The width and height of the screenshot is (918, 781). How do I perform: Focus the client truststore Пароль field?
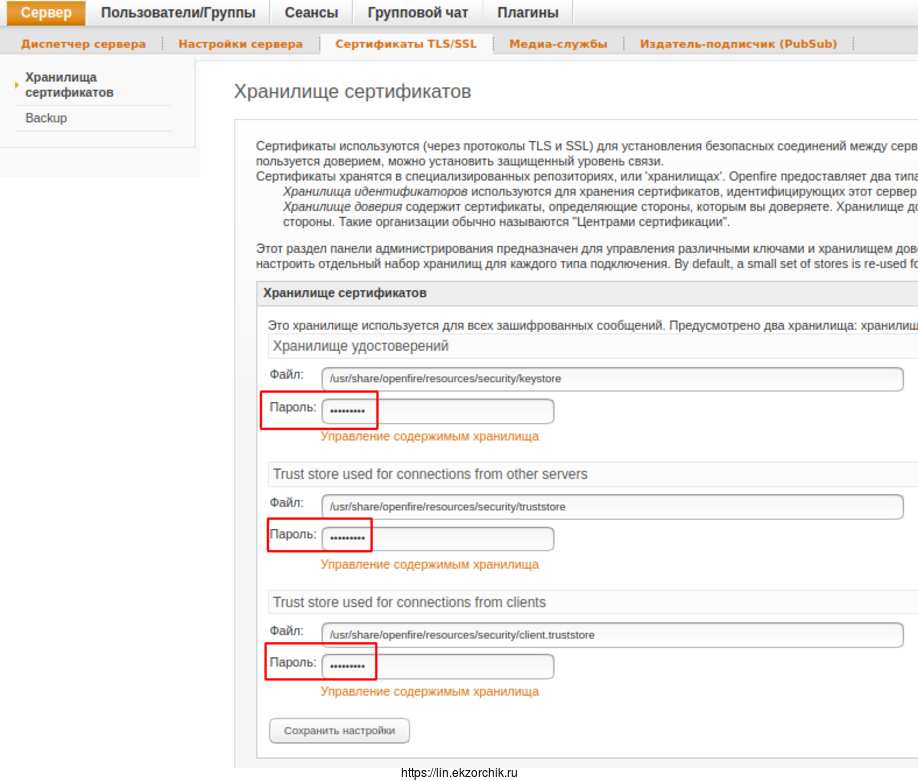(438, 666)
